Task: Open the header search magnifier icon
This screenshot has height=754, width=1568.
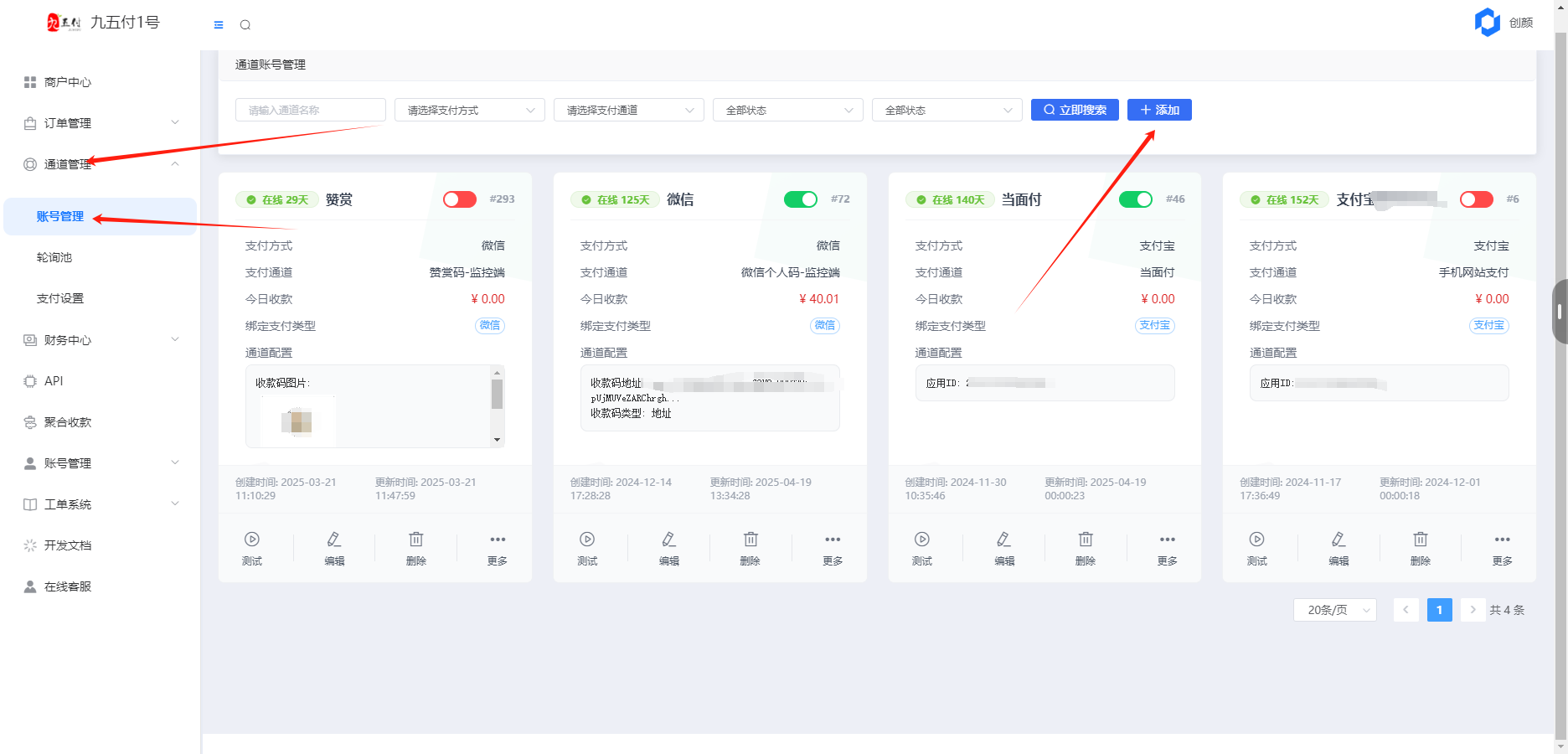Action: (245, 25)
